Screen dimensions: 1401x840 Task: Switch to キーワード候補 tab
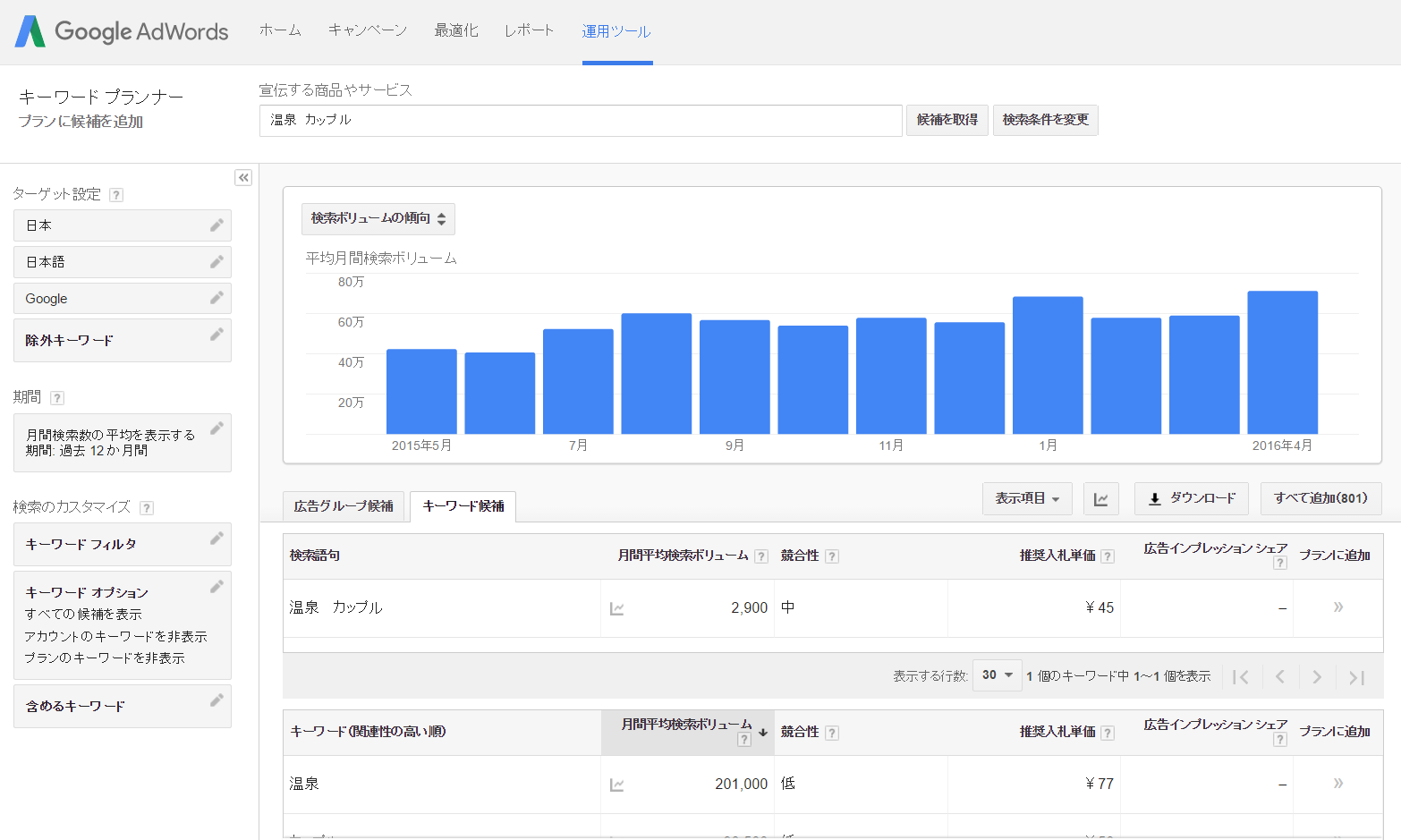tap(463, 506)
